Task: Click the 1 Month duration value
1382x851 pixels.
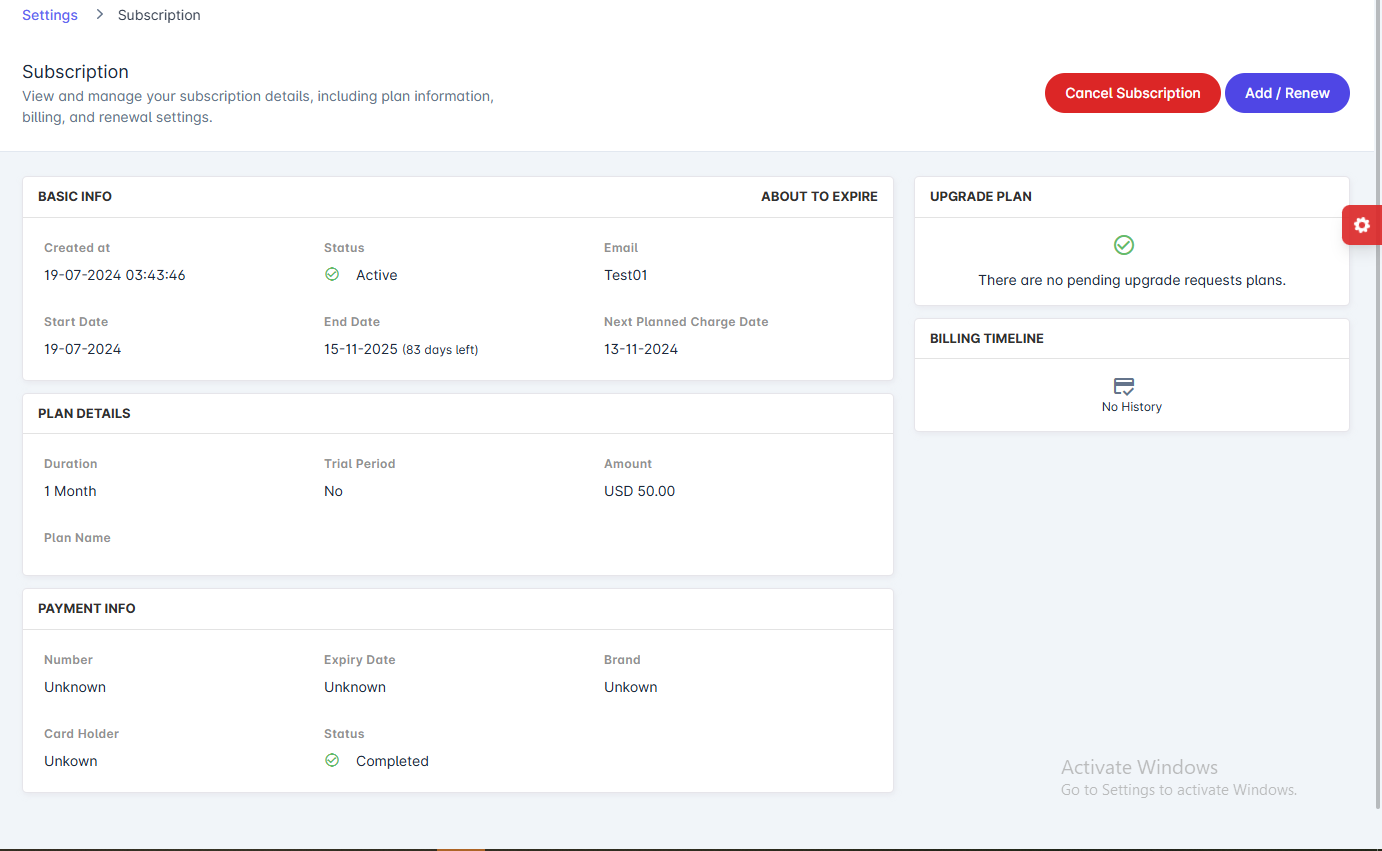Action: click(x=70, y=491)
